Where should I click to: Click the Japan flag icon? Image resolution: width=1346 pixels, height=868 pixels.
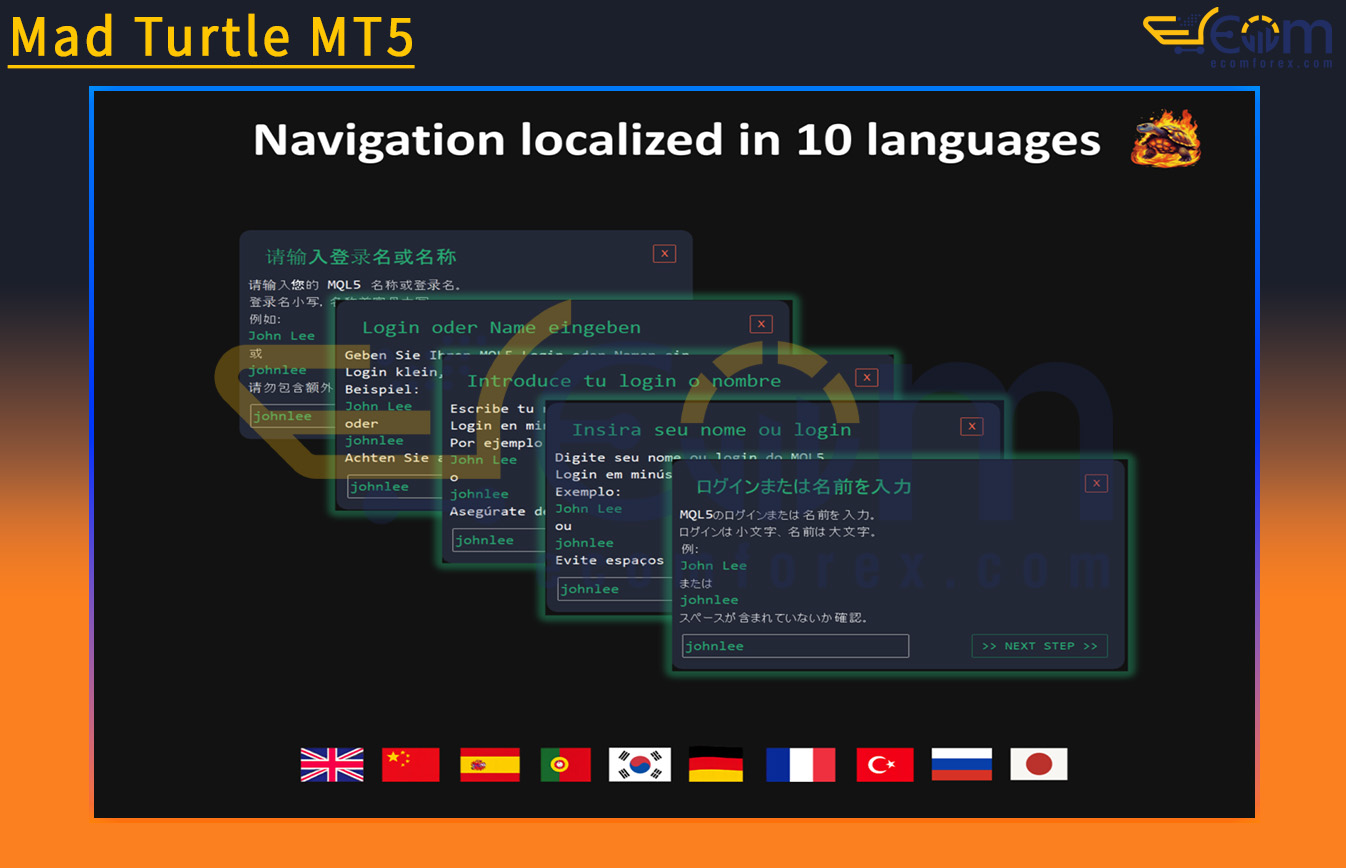(x=1039, y=765)
